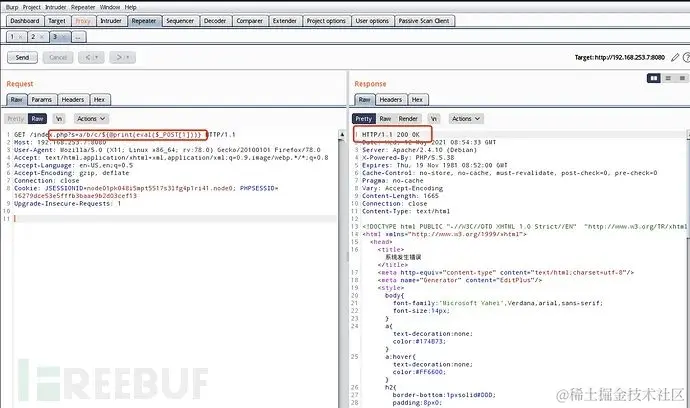Open the Intruder menu in menu bar

(x=56, y=7)
